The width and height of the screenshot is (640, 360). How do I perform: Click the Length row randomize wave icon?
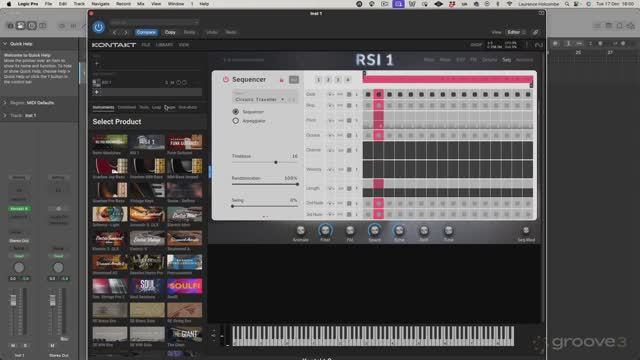(331, 189)
